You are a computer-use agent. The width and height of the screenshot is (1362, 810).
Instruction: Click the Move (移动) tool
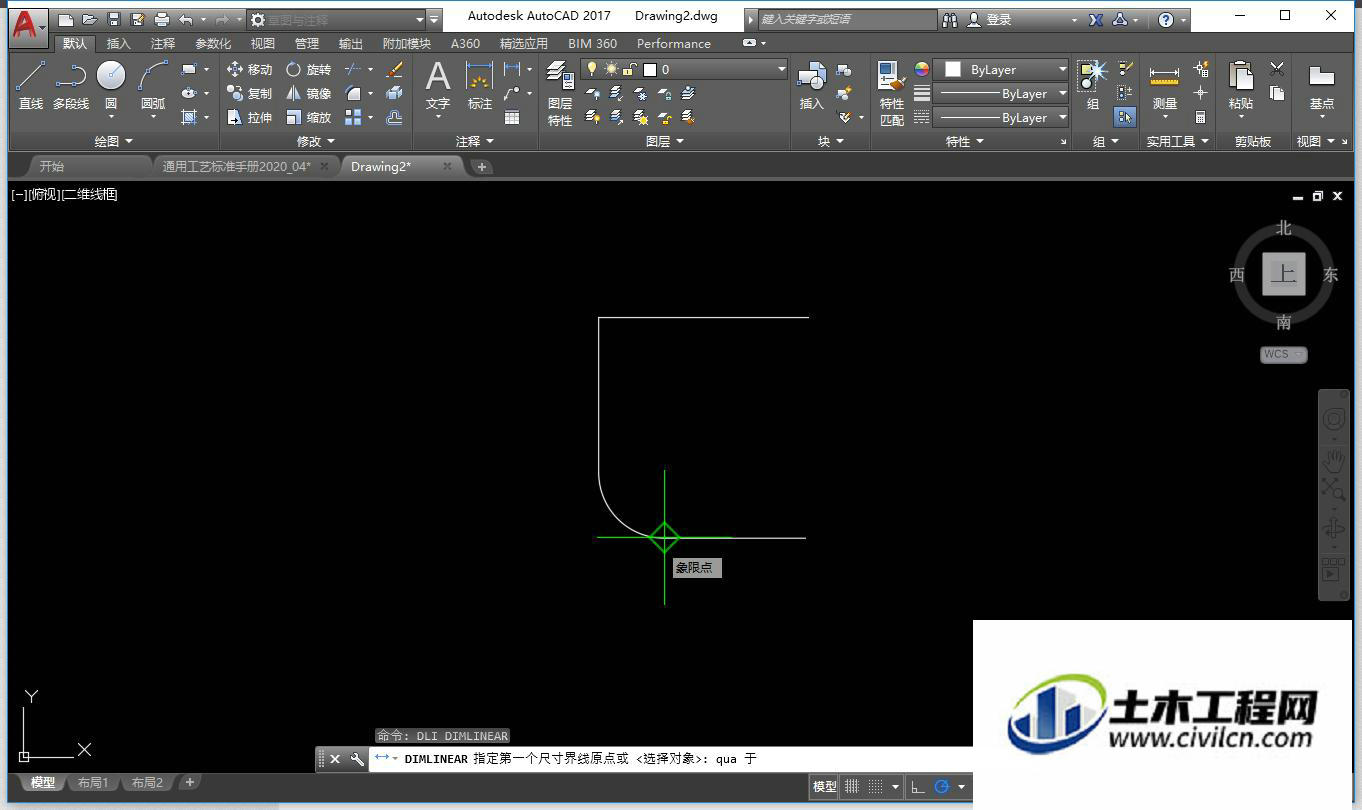(x=249, y=69)
